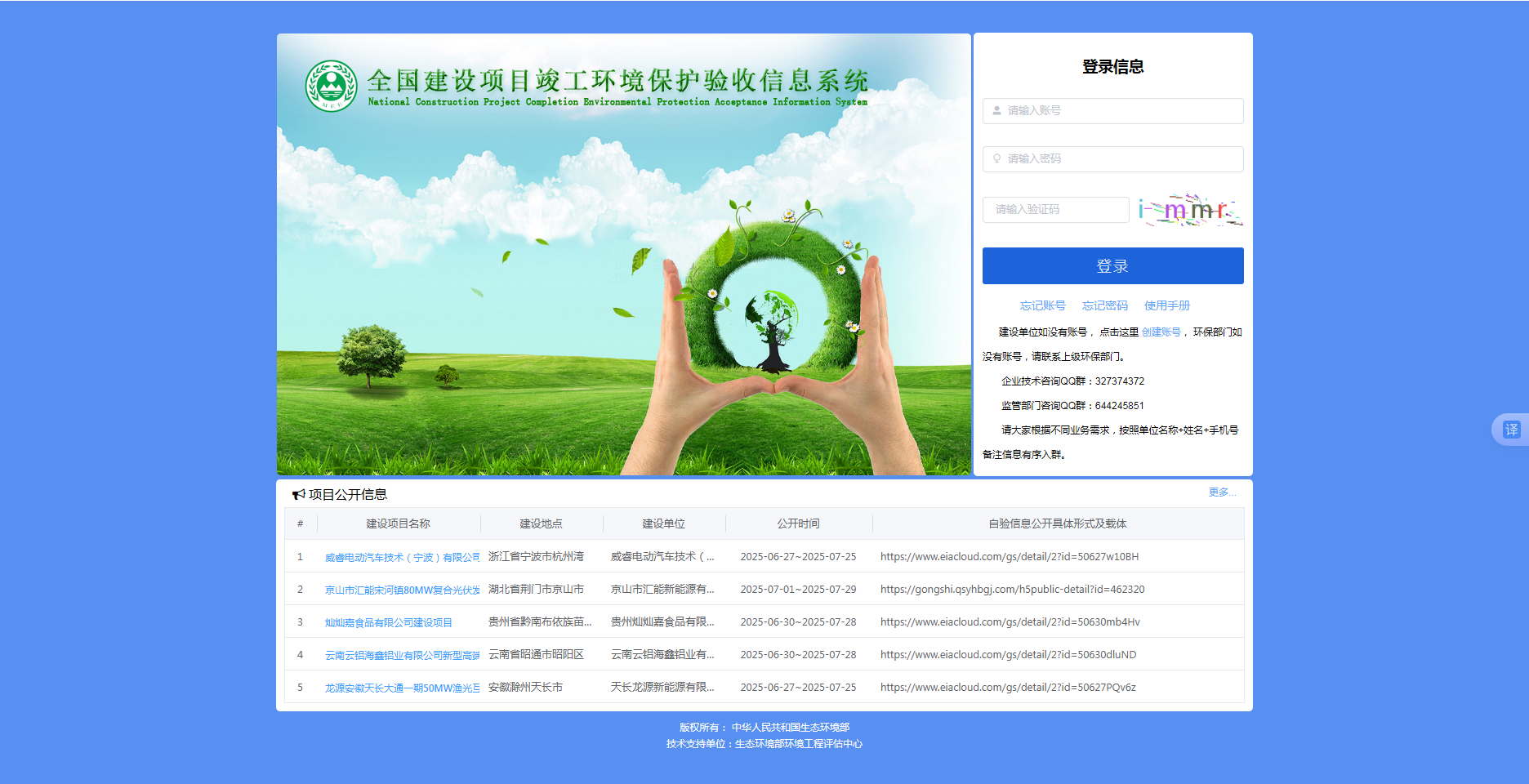
Task: Click the 公开时间 column header
Action: [798, 523]
